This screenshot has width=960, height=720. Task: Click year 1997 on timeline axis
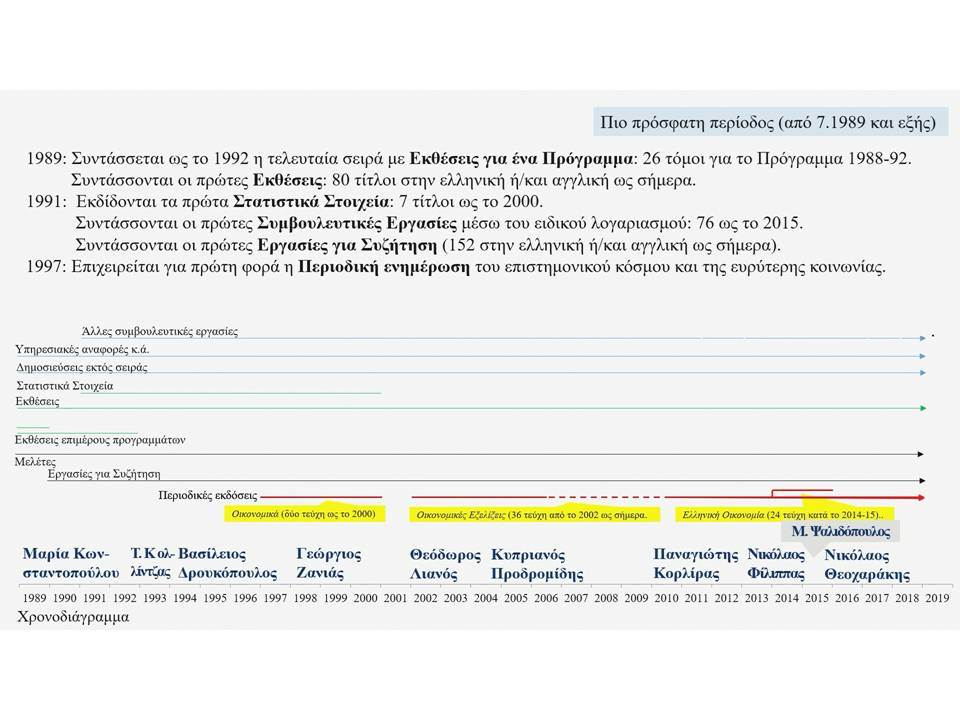[x=276, y=598]
